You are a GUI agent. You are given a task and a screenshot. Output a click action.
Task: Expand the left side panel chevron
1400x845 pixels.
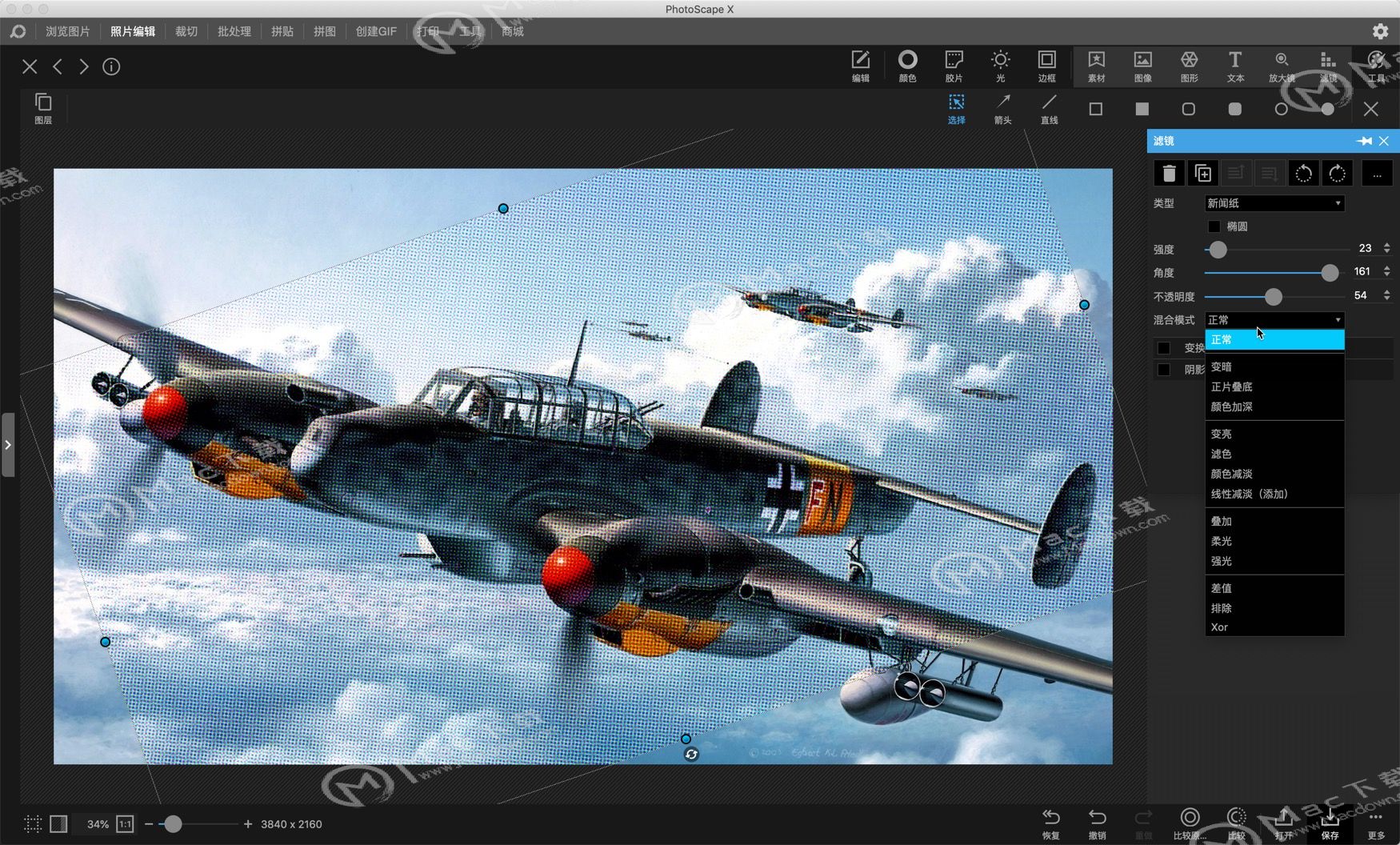coord(8,445)
